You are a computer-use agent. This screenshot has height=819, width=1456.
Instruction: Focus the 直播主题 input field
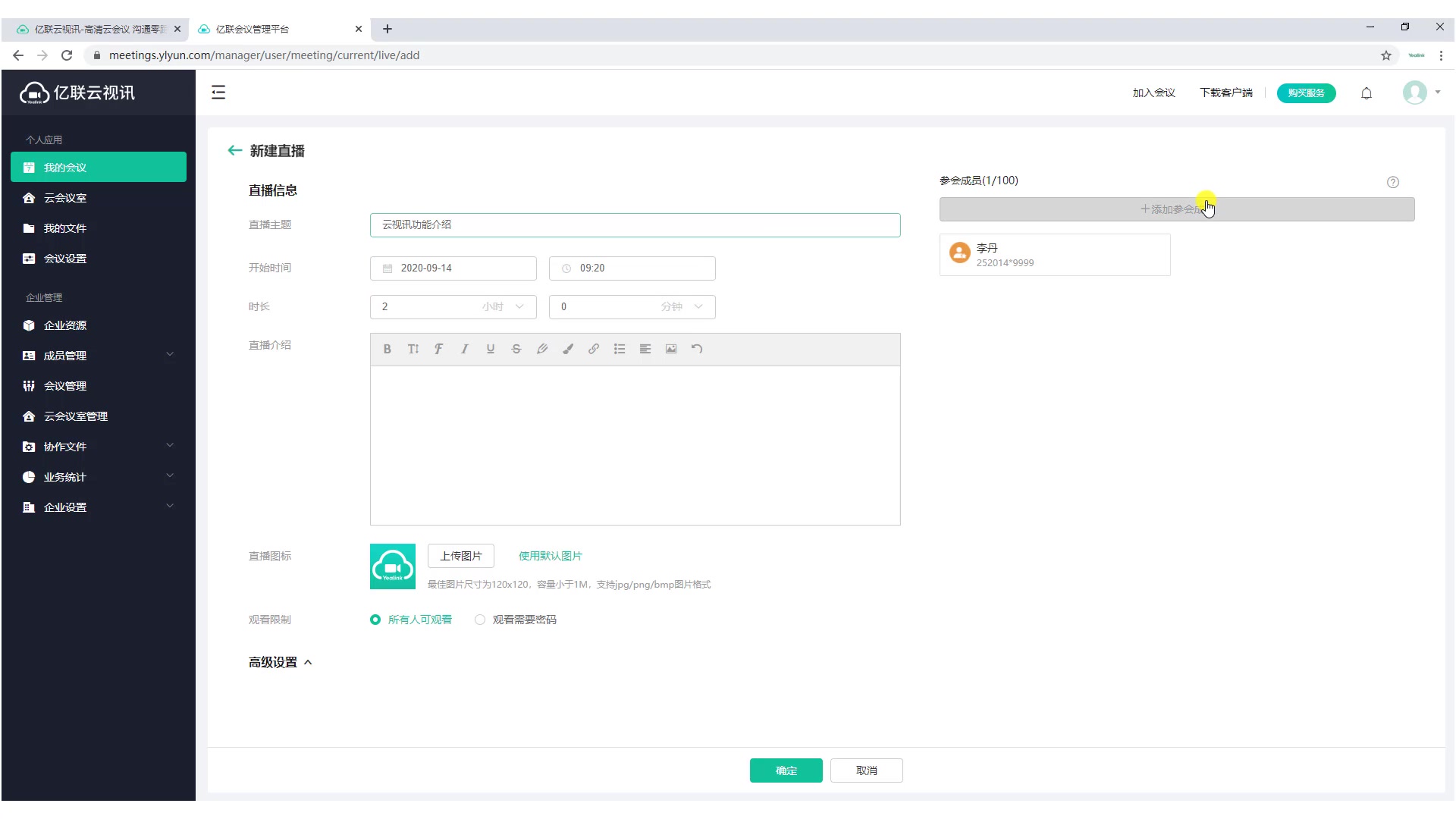point(635,224)
